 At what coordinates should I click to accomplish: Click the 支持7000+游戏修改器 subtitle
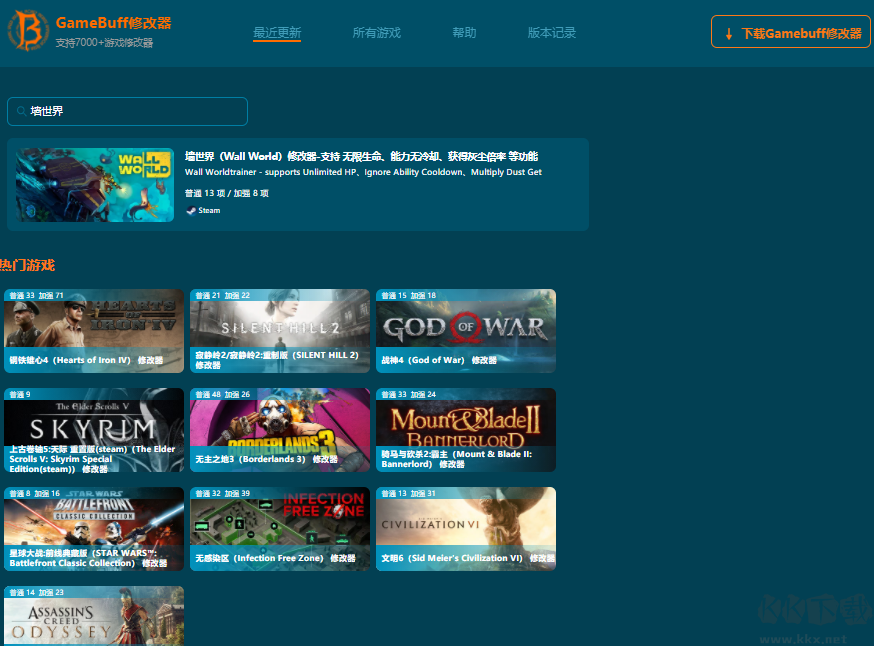[104, 42]
